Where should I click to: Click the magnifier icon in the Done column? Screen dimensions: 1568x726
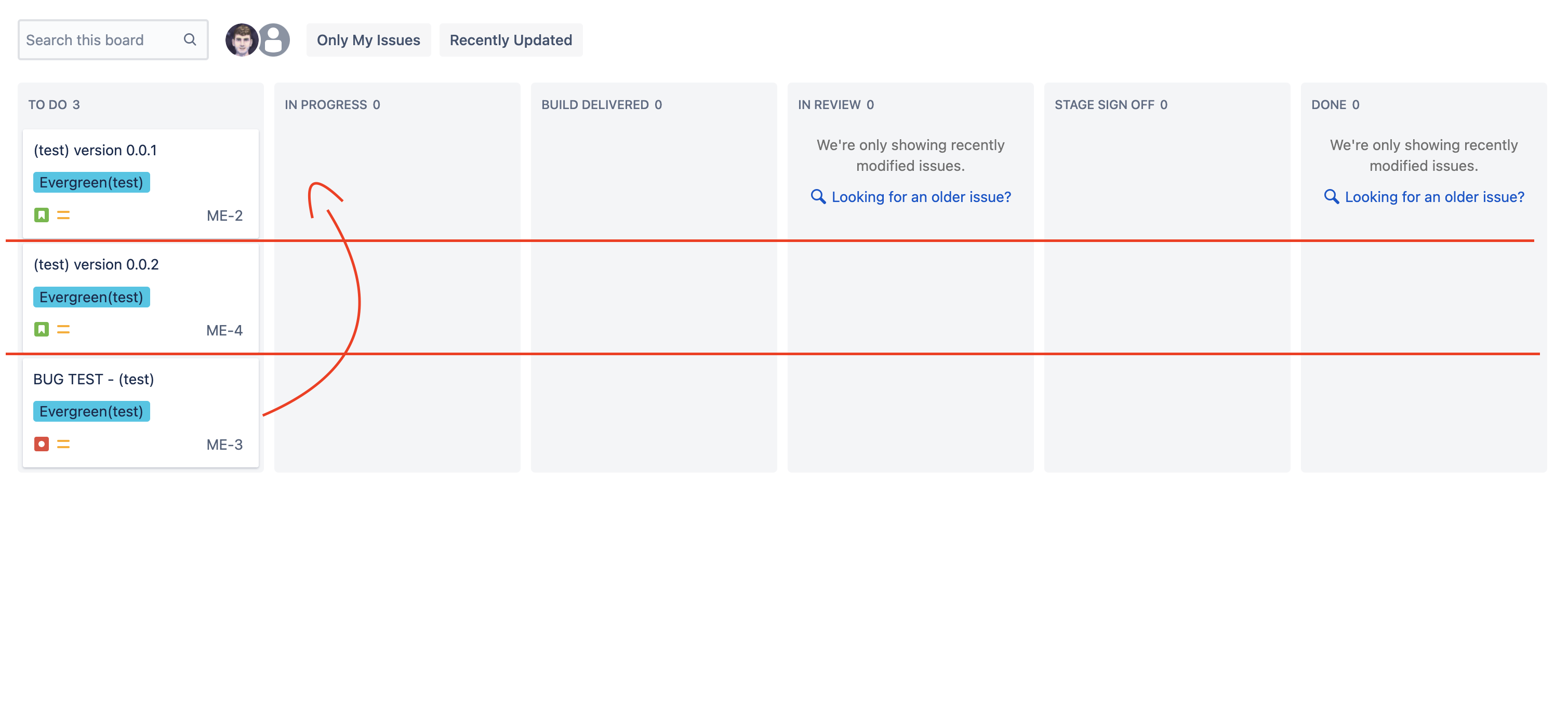(x=1331, y=197)
